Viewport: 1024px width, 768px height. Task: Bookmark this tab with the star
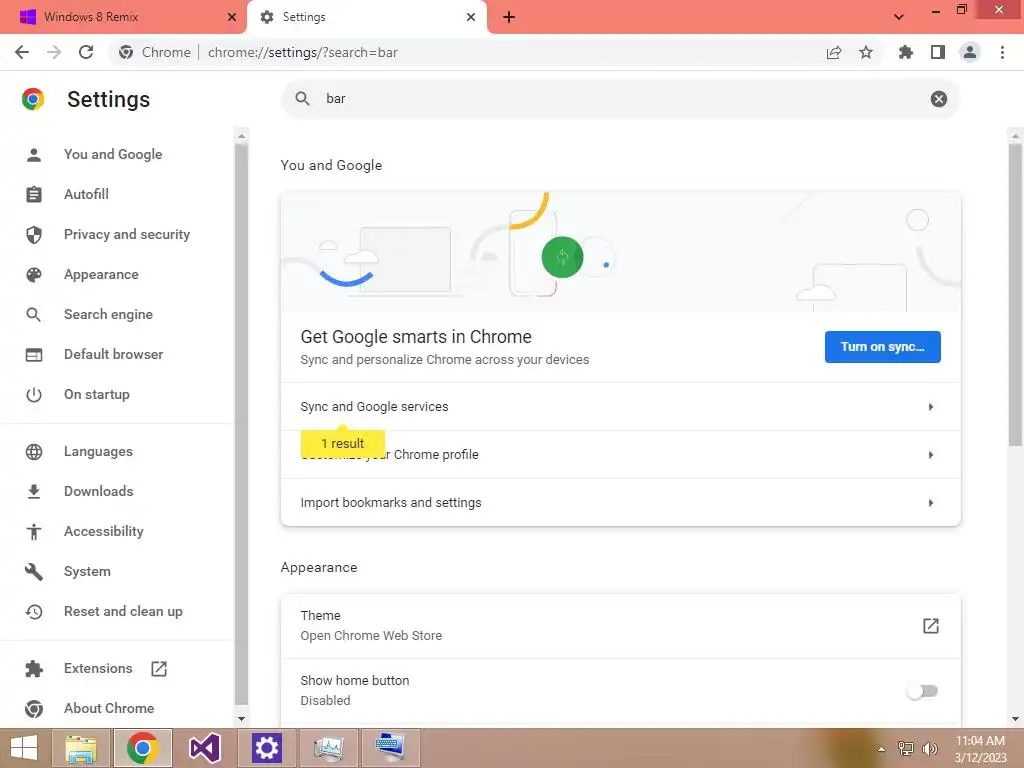866,52
